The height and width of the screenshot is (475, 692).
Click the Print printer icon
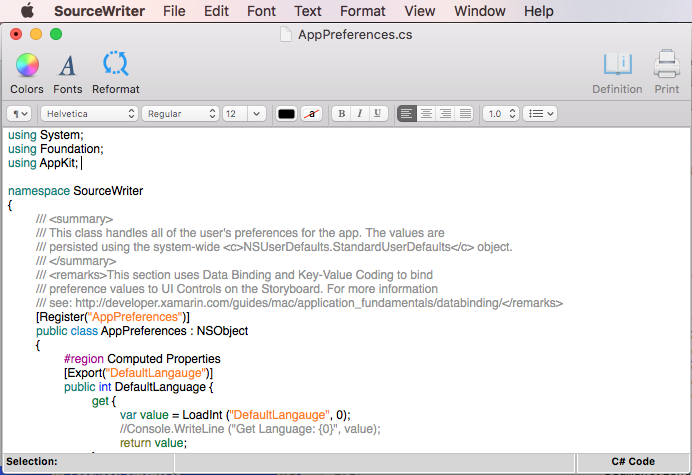[x=666, y=64]
